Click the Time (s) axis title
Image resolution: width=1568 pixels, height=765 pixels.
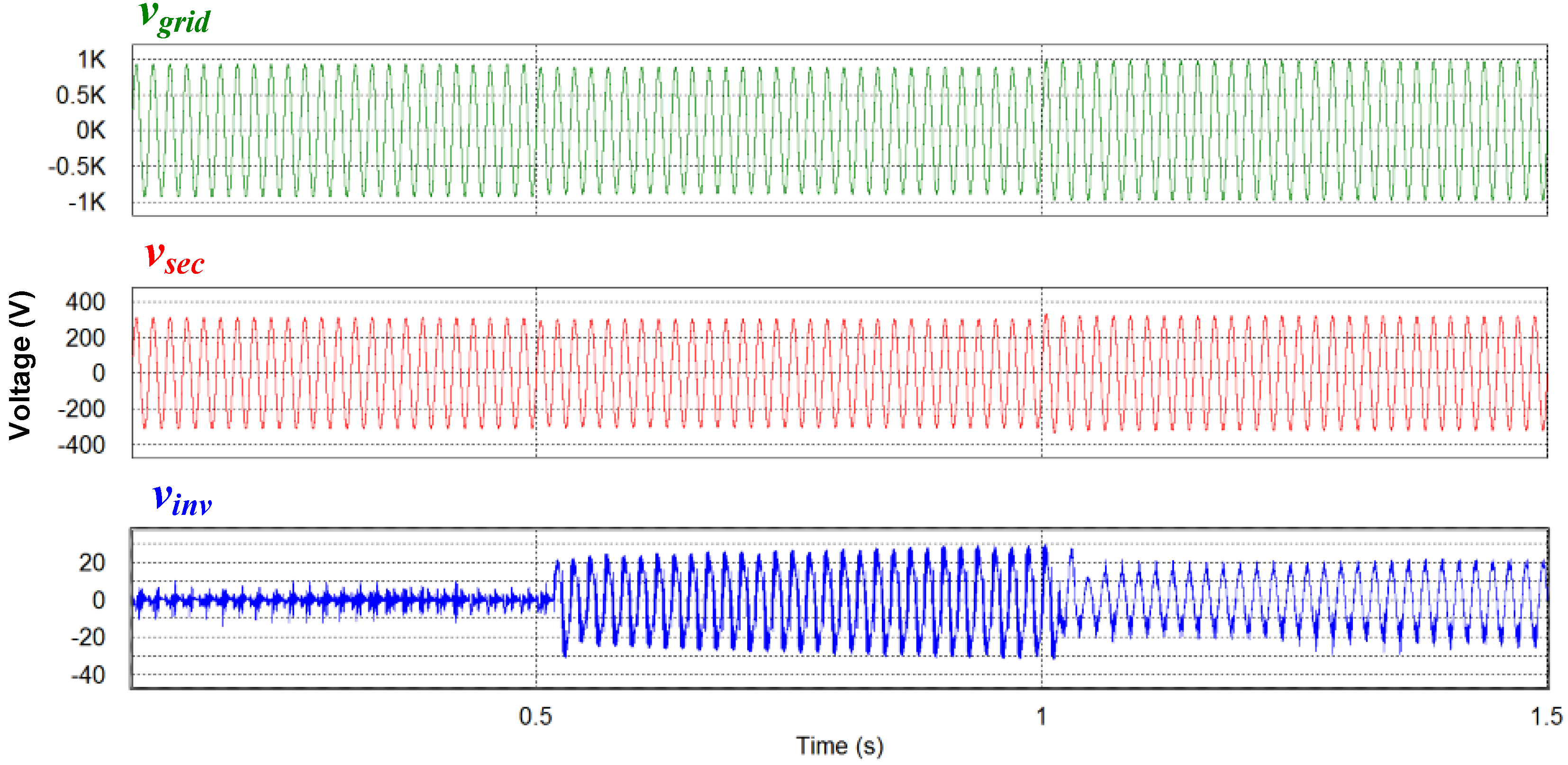pos(839,746)
